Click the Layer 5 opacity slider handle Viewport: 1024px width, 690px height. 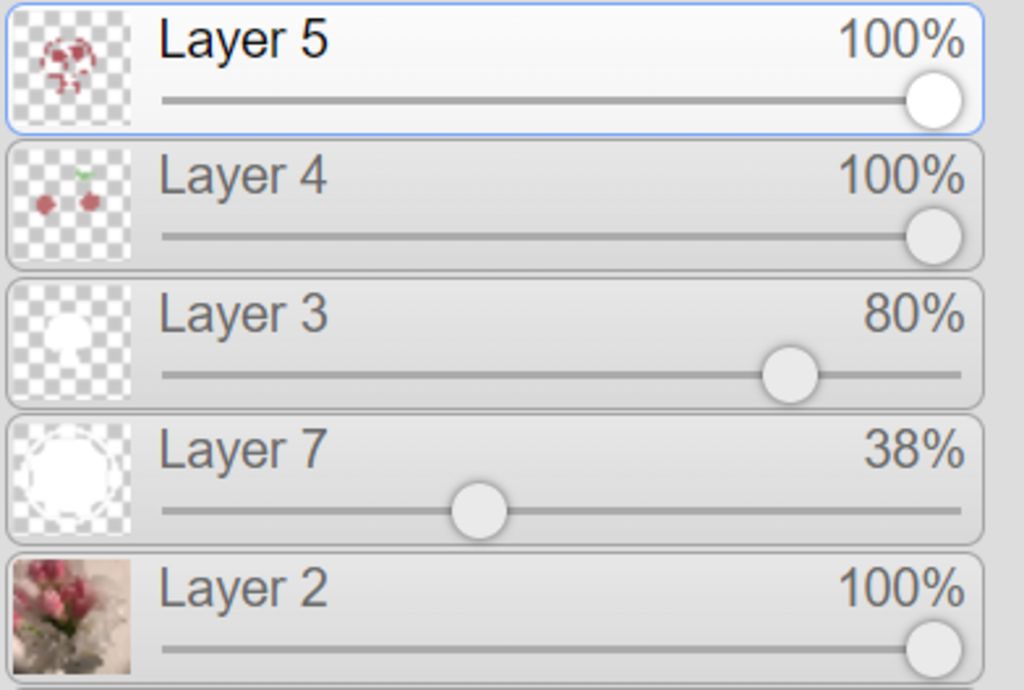(x=933, y=100)
